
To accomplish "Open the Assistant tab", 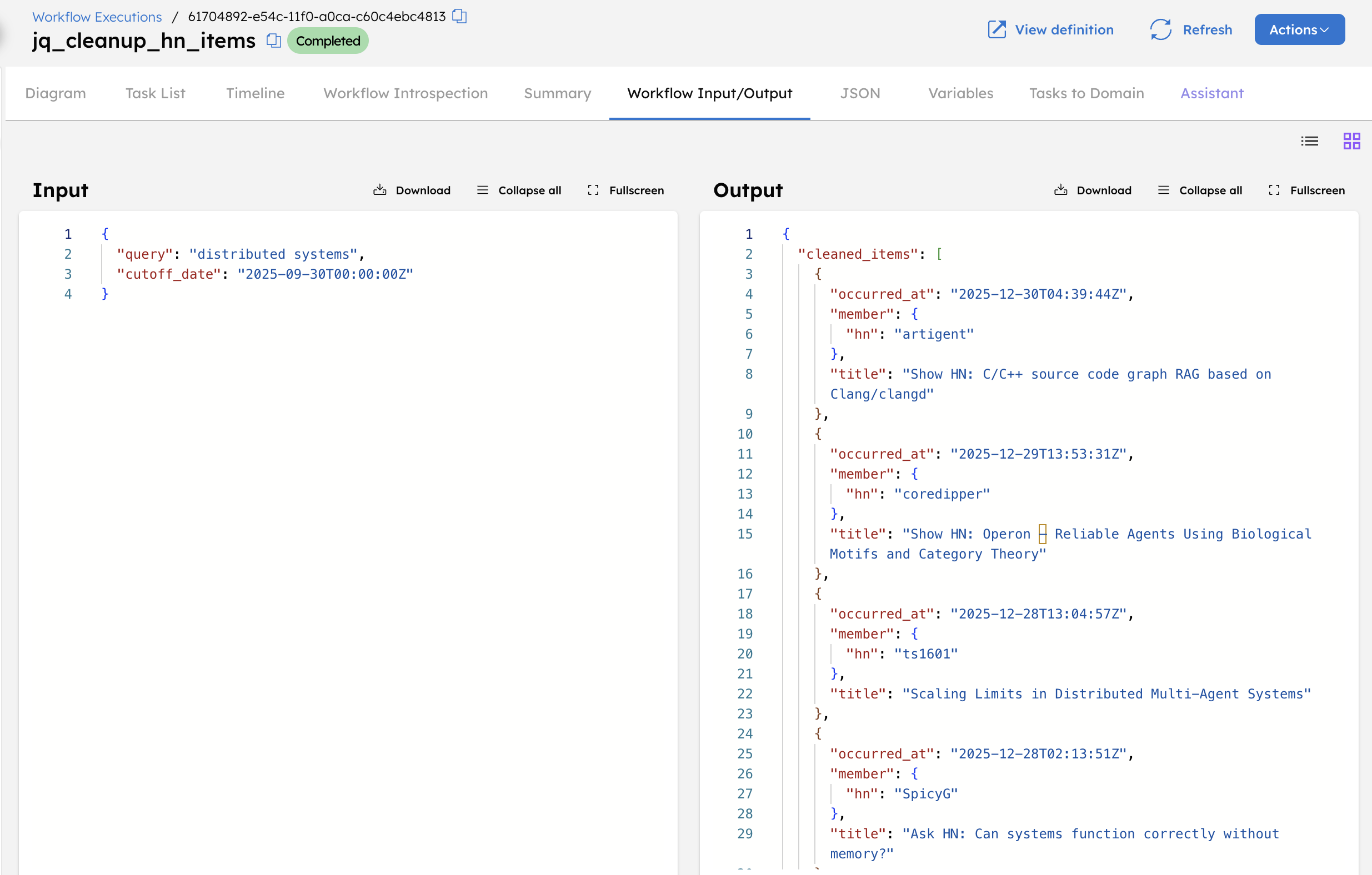I will pyautogui.click(x=1211, y=93).
